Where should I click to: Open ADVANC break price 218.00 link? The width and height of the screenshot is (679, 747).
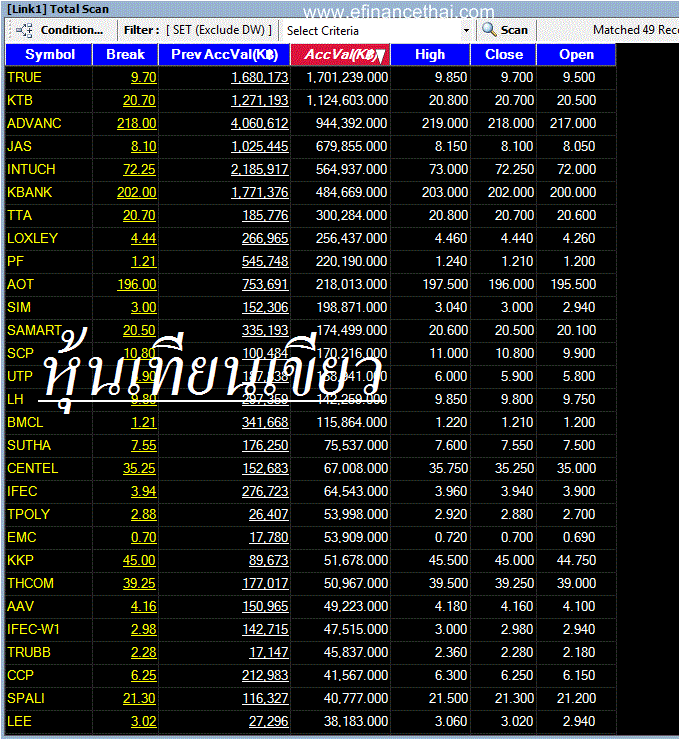tap(137, 123)
